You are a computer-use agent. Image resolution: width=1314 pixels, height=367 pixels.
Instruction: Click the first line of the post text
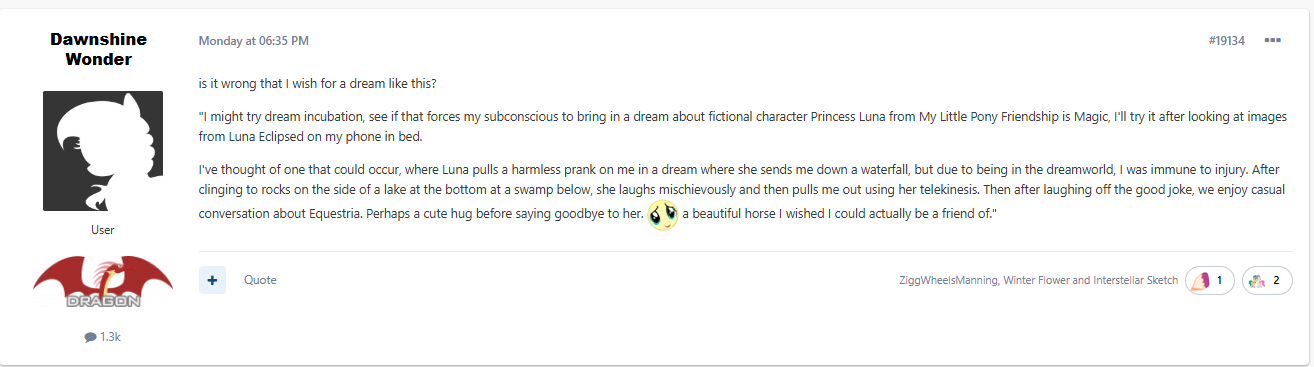tap(317, 83)
